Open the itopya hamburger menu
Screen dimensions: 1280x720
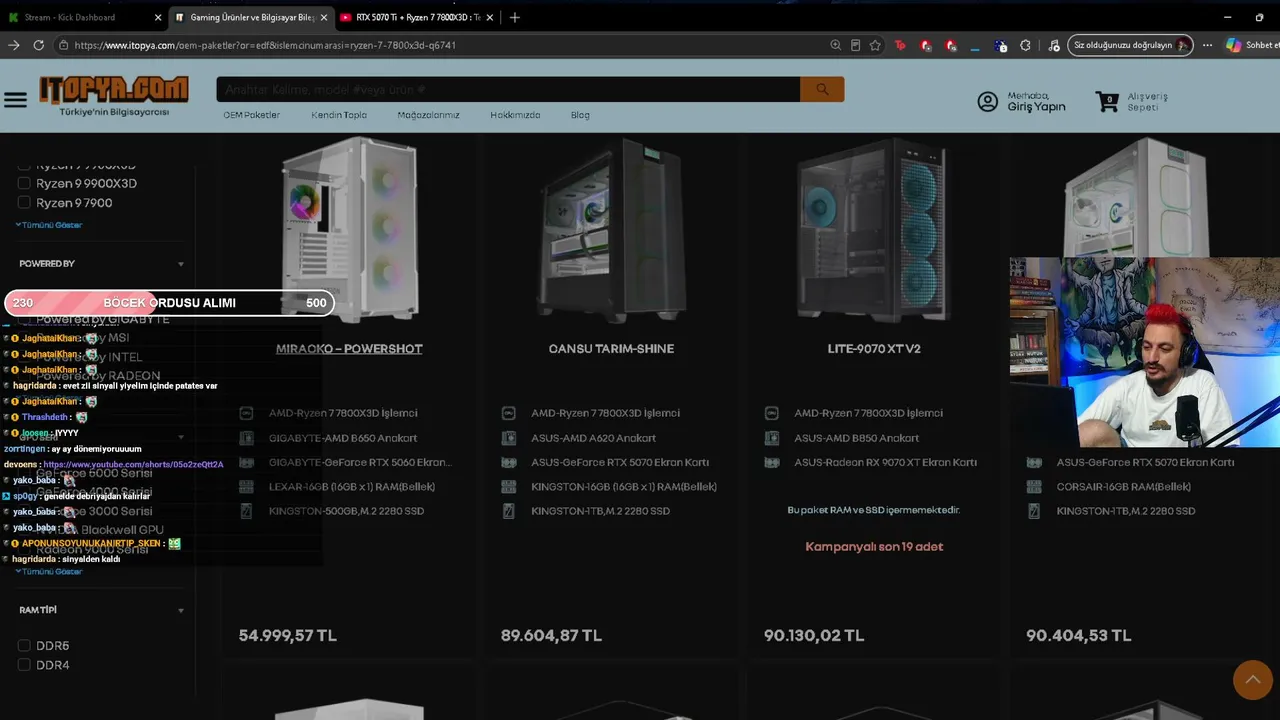point(15,100)
